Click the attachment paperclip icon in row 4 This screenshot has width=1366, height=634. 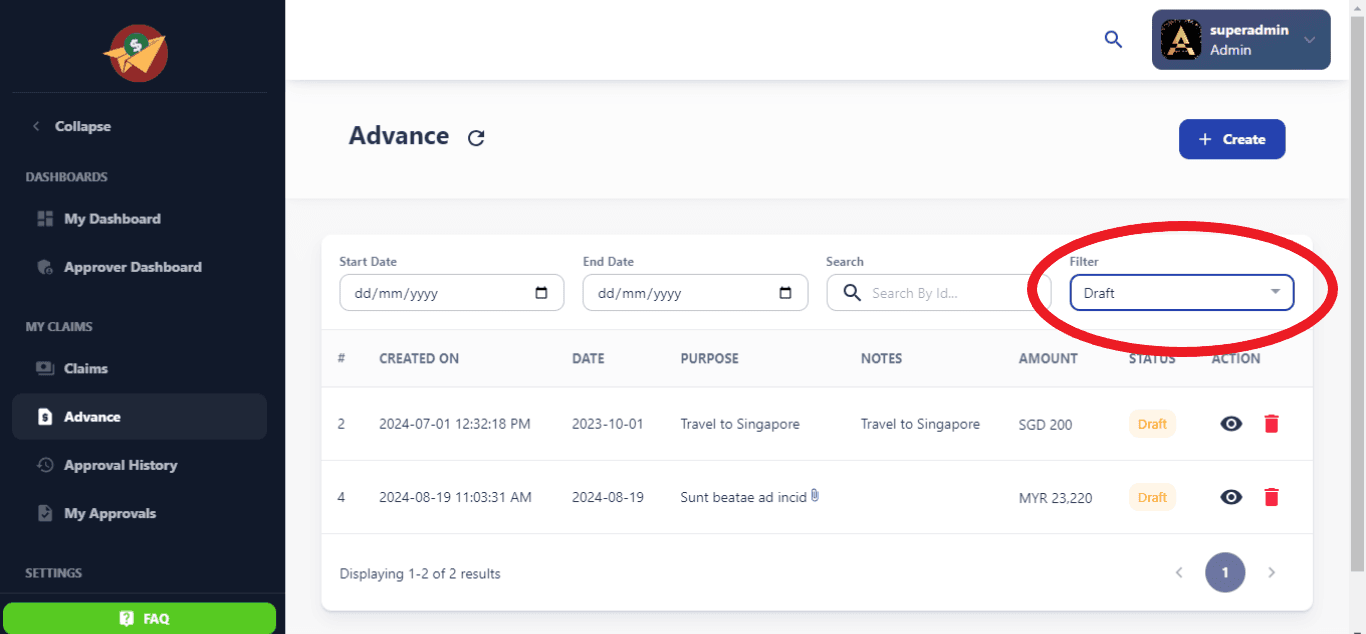point(815,496)
